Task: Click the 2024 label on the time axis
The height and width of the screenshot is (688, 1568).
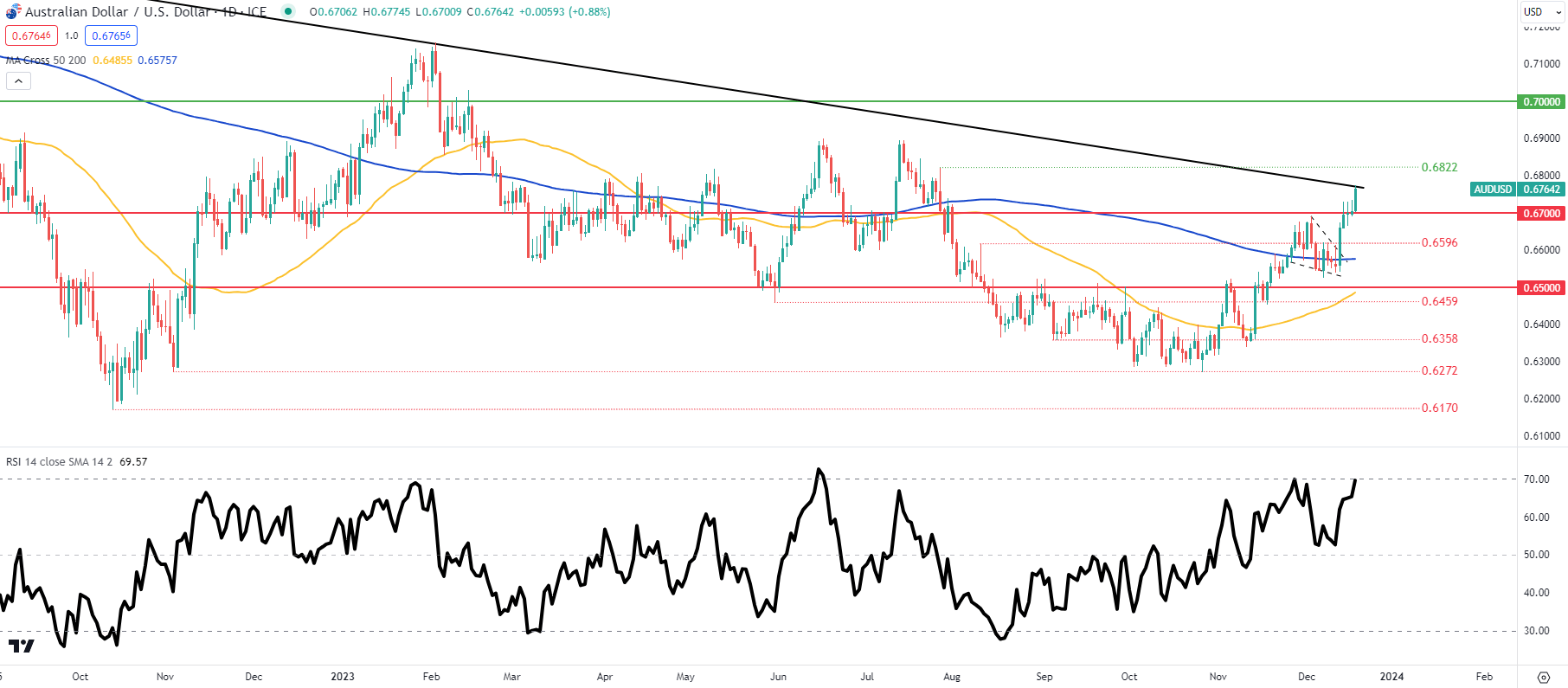Action: [1391, 677]
